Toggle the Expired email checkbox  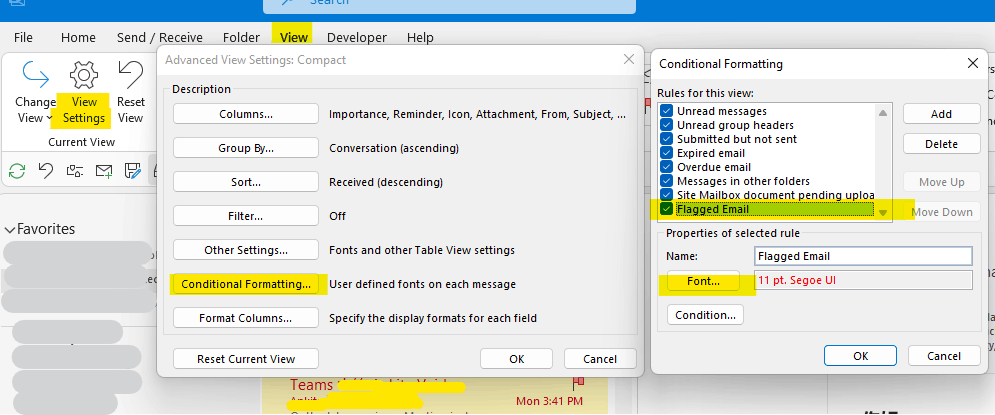[666, 153]
